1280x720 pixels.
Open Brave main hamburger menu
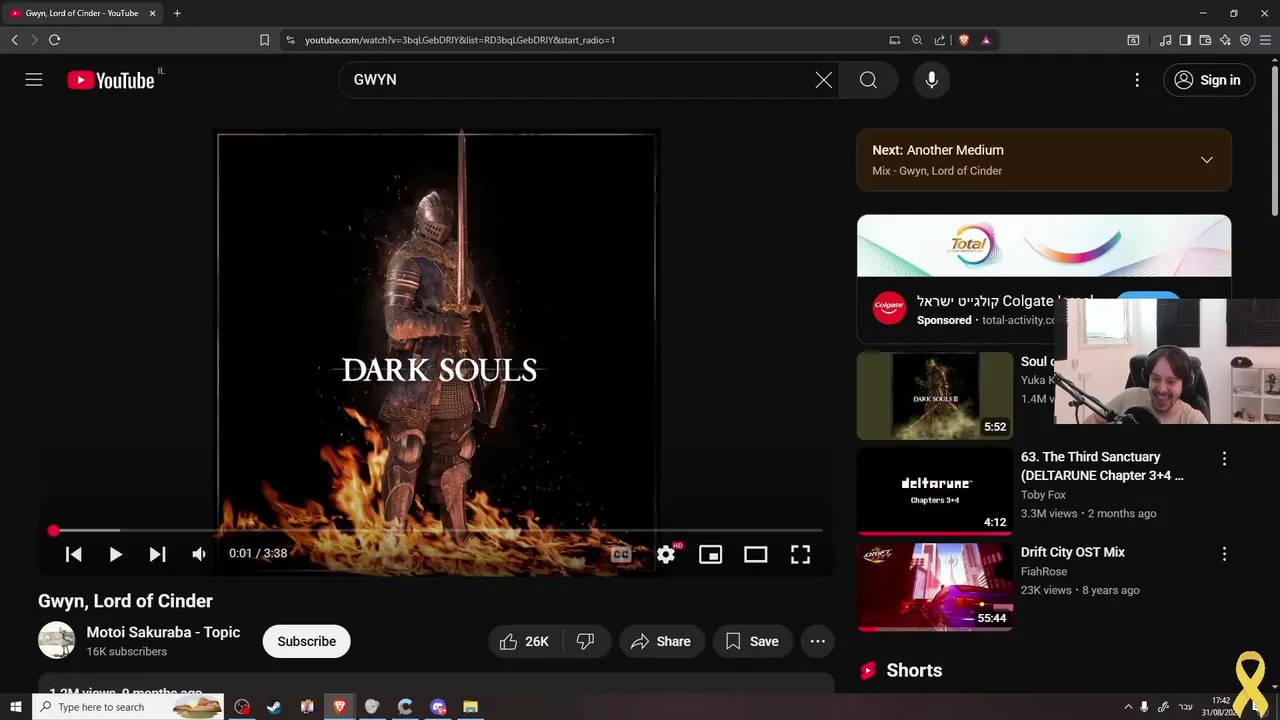click(1266, 40)
